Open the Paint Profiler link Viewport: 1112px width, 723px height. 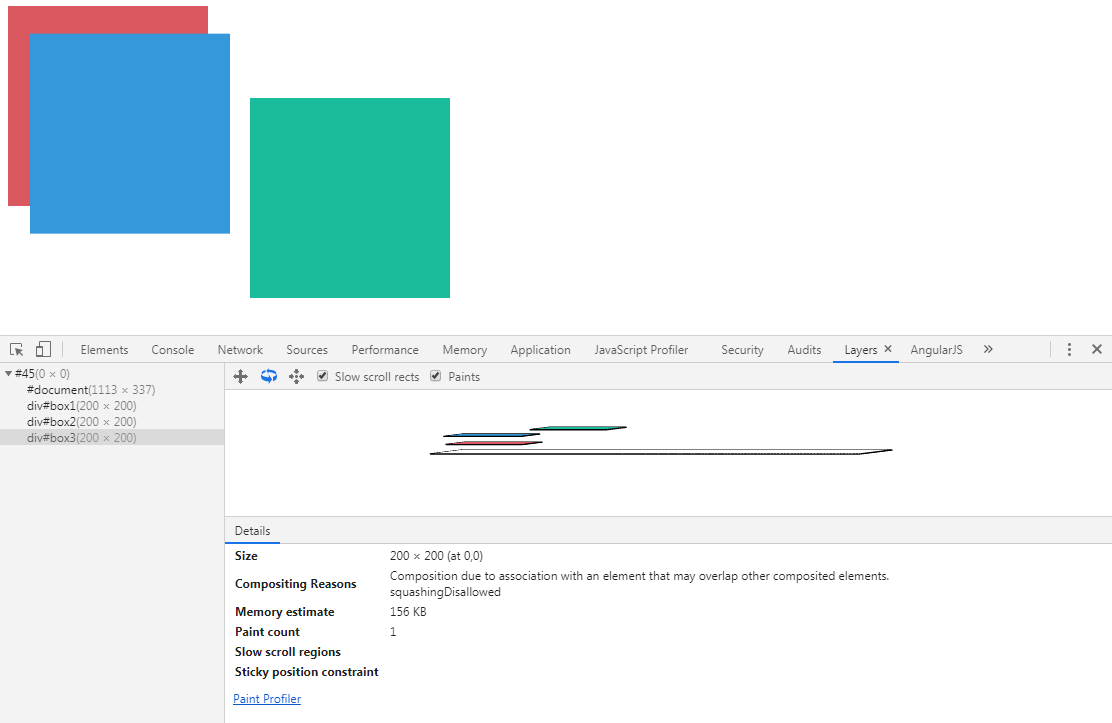click(267, 699)
